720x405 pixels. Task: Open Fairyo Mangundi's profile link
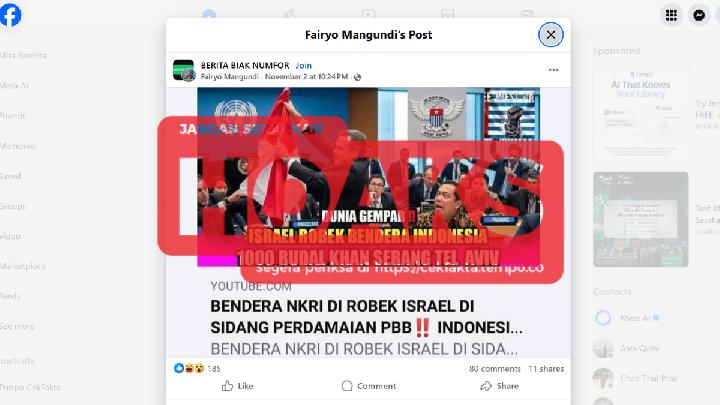coord(230,77)
